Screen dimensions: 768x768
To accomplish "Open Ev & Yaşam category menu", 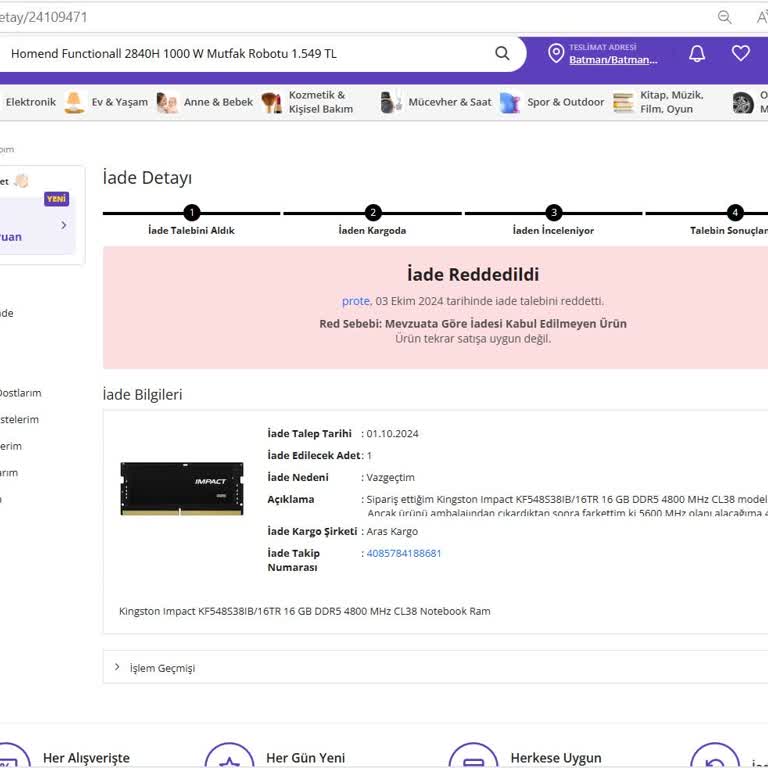I will pos(120,102).
